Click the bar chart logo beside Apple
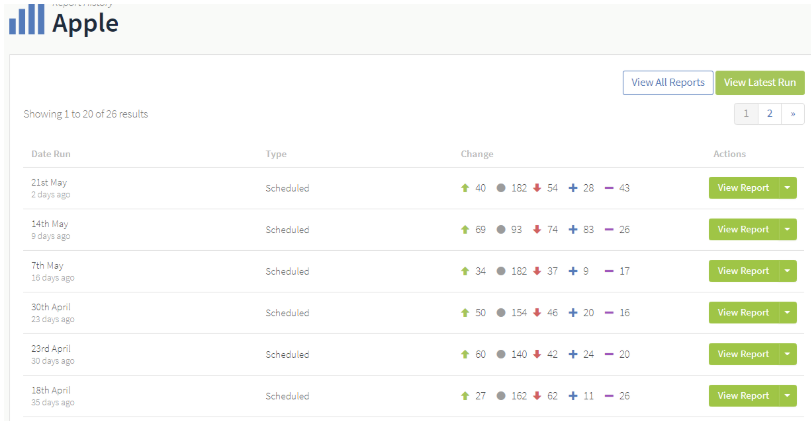Viewport: 811px width, 428px height. pyautogui.click(x=27, y=20)
